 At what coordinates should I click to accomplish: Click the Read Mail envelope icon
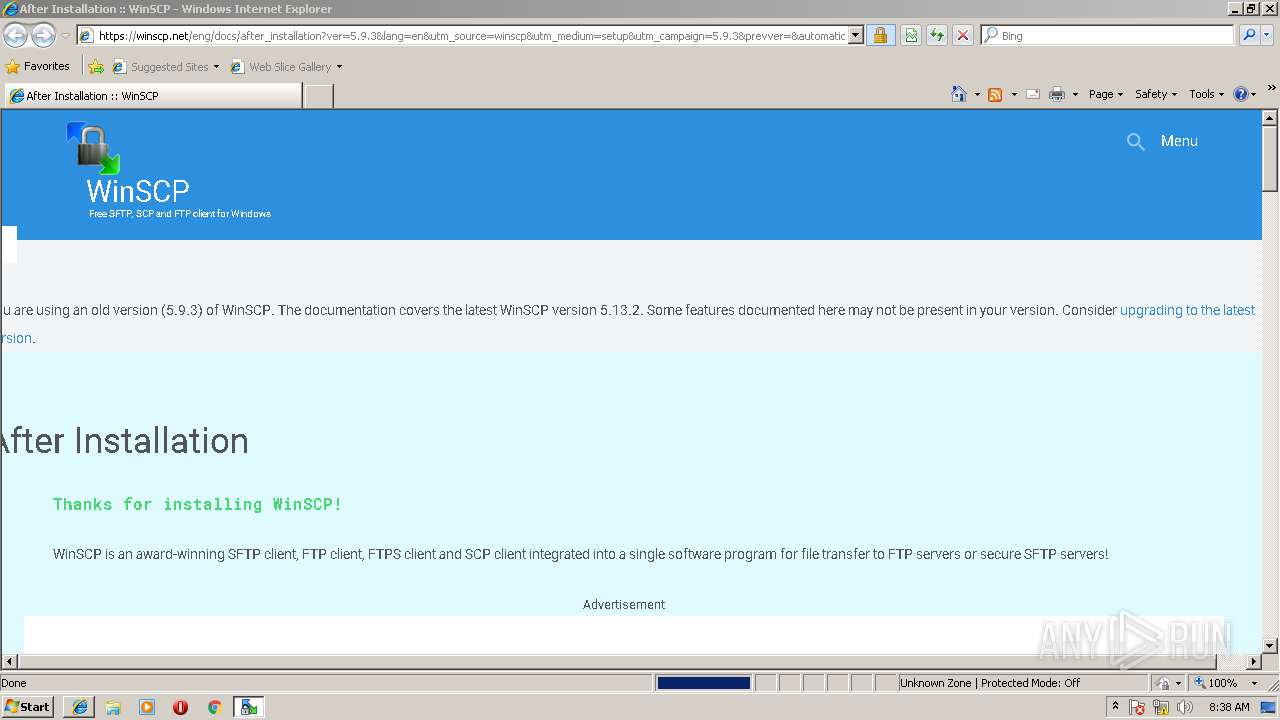click(x=1033, y=94)
